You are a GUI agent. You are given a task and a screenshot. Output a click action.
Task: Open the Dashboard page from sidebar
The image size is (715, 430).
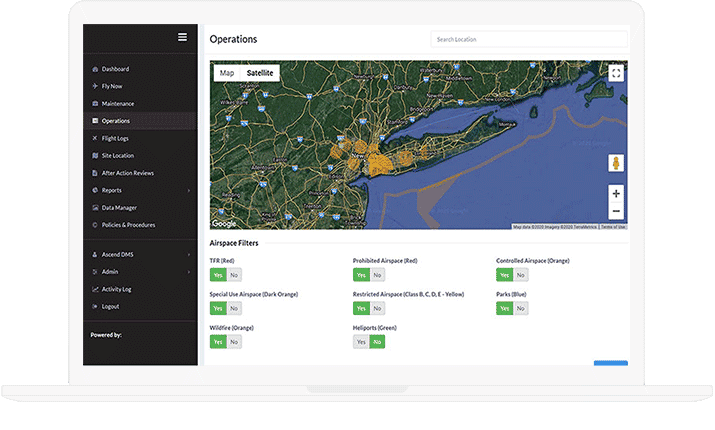115,69
